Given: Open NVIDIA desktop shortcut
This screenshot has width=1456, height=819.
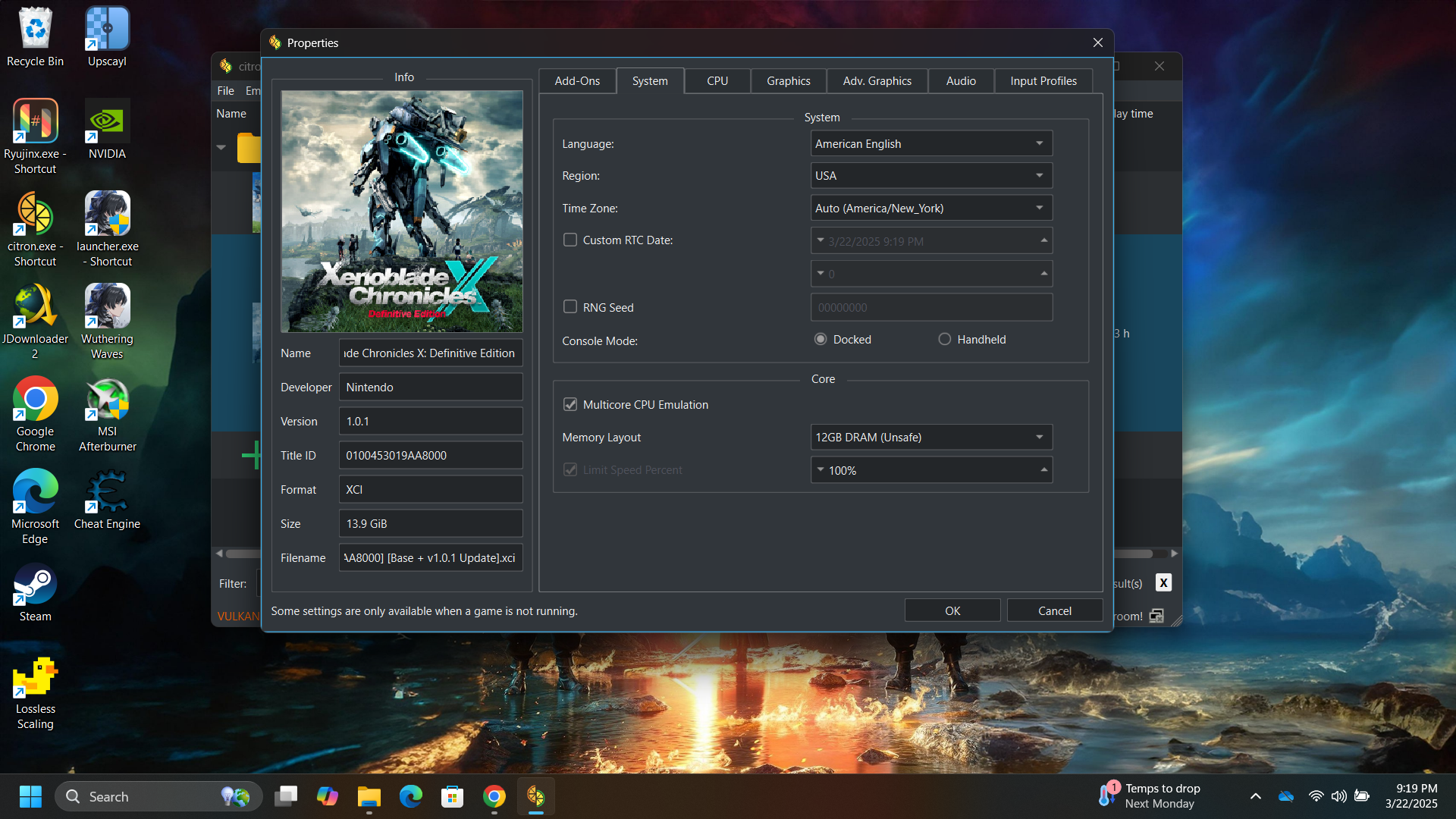Looking at the screenshot, I should coord(107,129).
